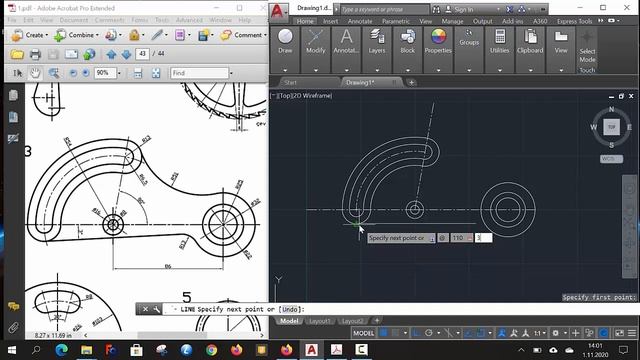Open the Block panel in the ribbon
Viewport: 640px width, 360px height.
(x=407, y=42)
